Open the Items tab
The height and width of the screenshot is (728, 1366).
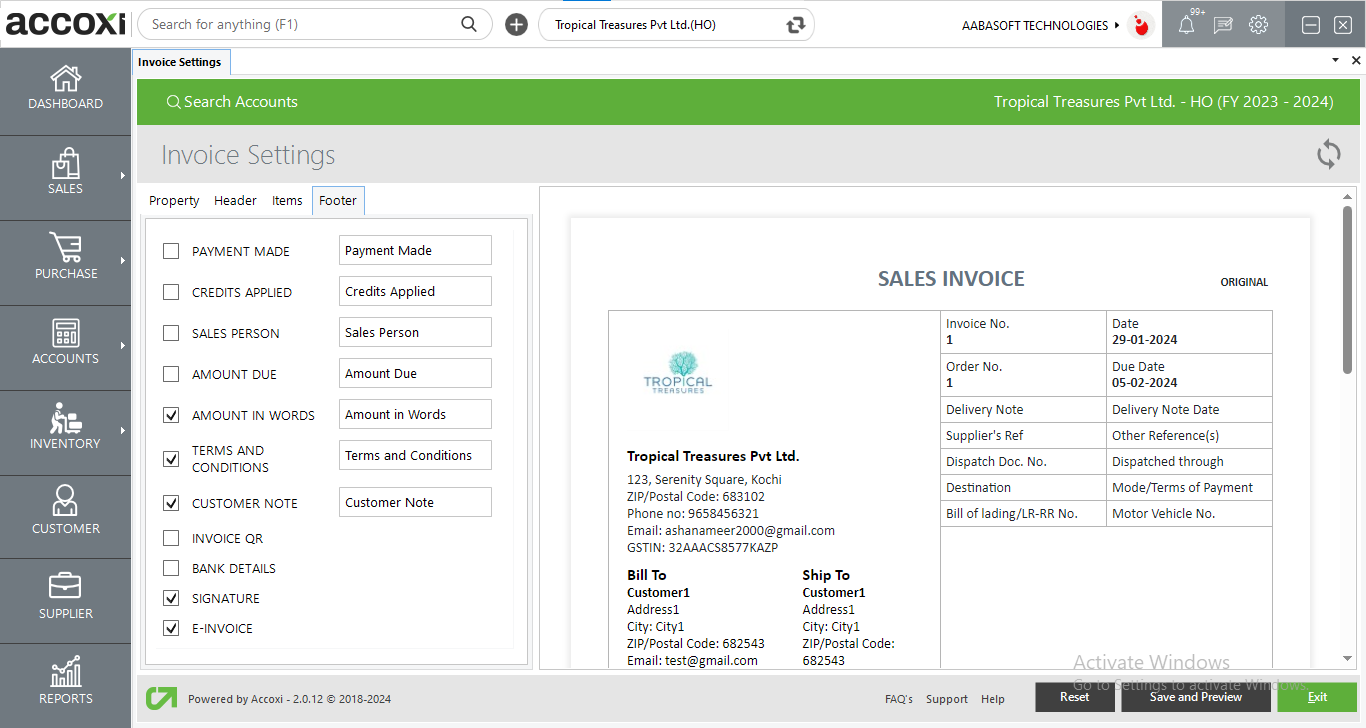coord(287,201)
